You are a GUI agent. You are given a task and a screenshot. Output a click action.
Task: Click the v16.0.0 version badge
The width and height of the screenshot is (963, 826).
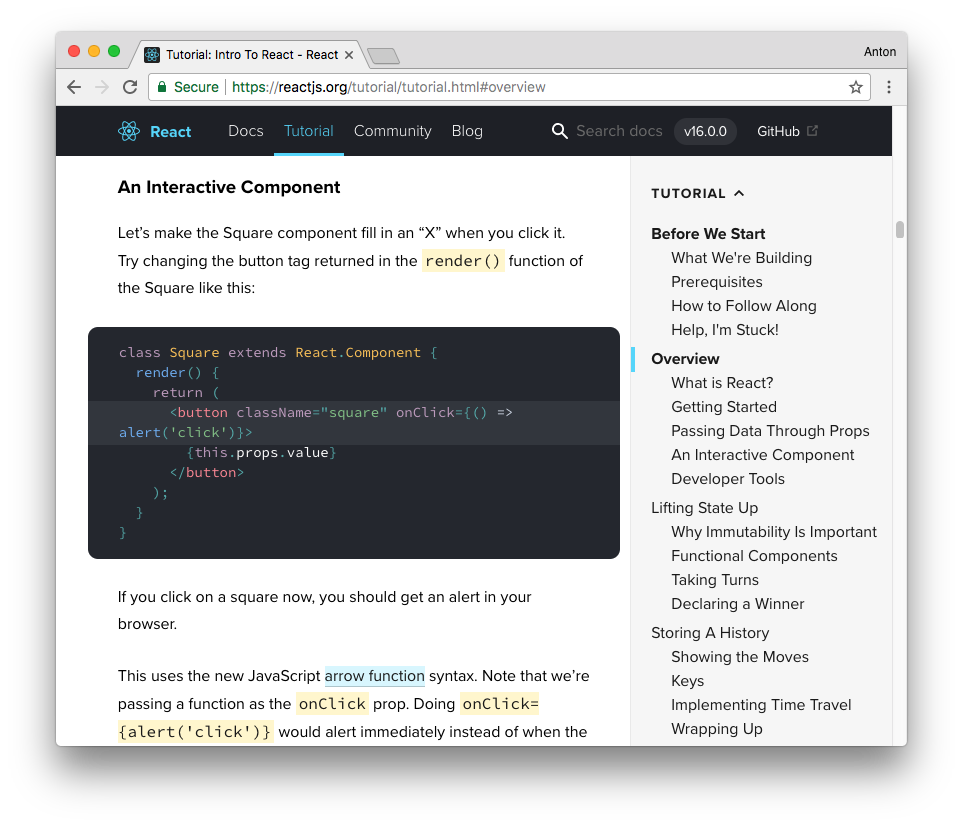tap(705, 131)
